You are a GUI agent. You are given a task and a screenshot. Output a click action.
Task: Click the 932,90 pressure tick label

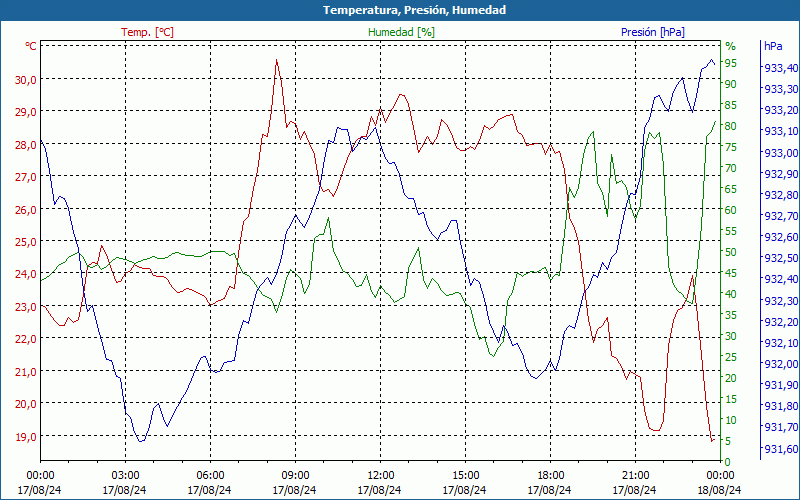pyautogui.click(x=781, y=173)
